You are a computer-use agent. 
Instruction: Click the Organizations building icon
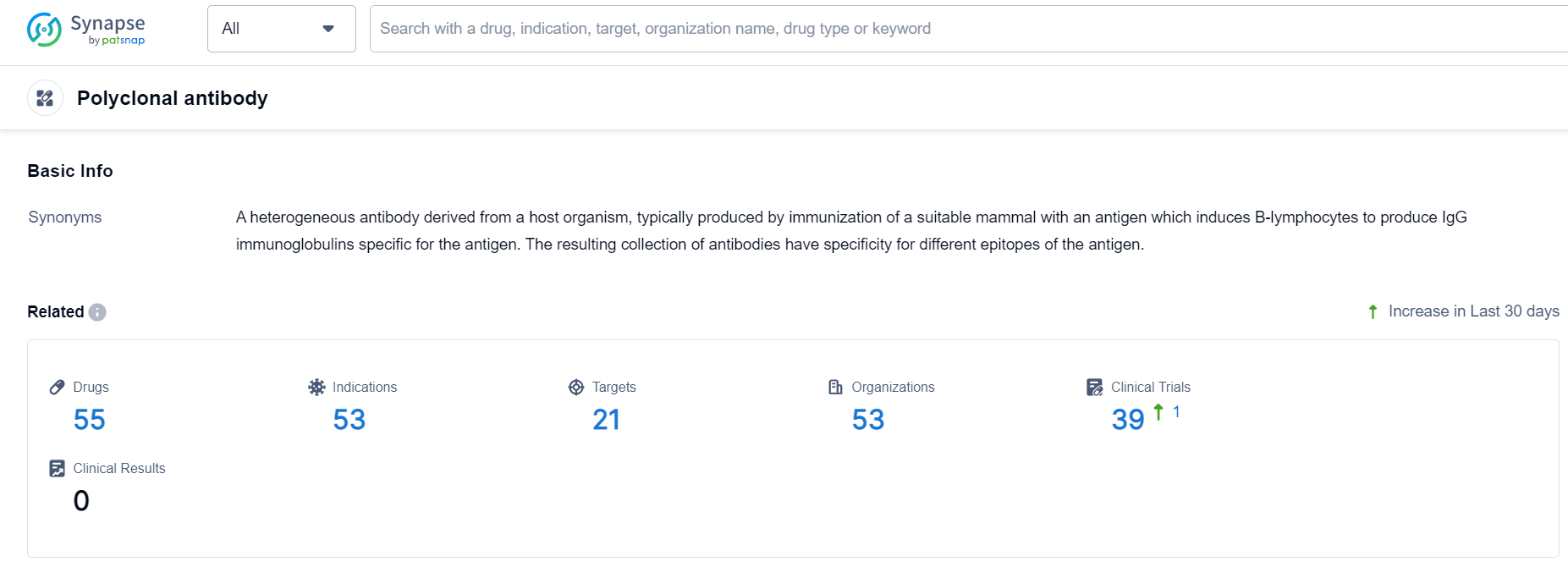835,387
